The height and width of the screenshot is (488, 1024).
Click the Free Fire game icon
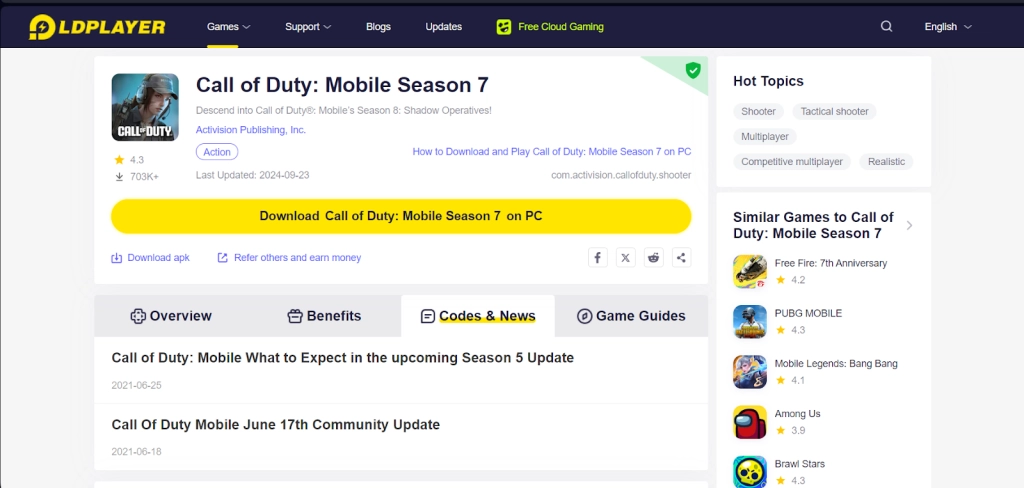[x=750, y=272]
